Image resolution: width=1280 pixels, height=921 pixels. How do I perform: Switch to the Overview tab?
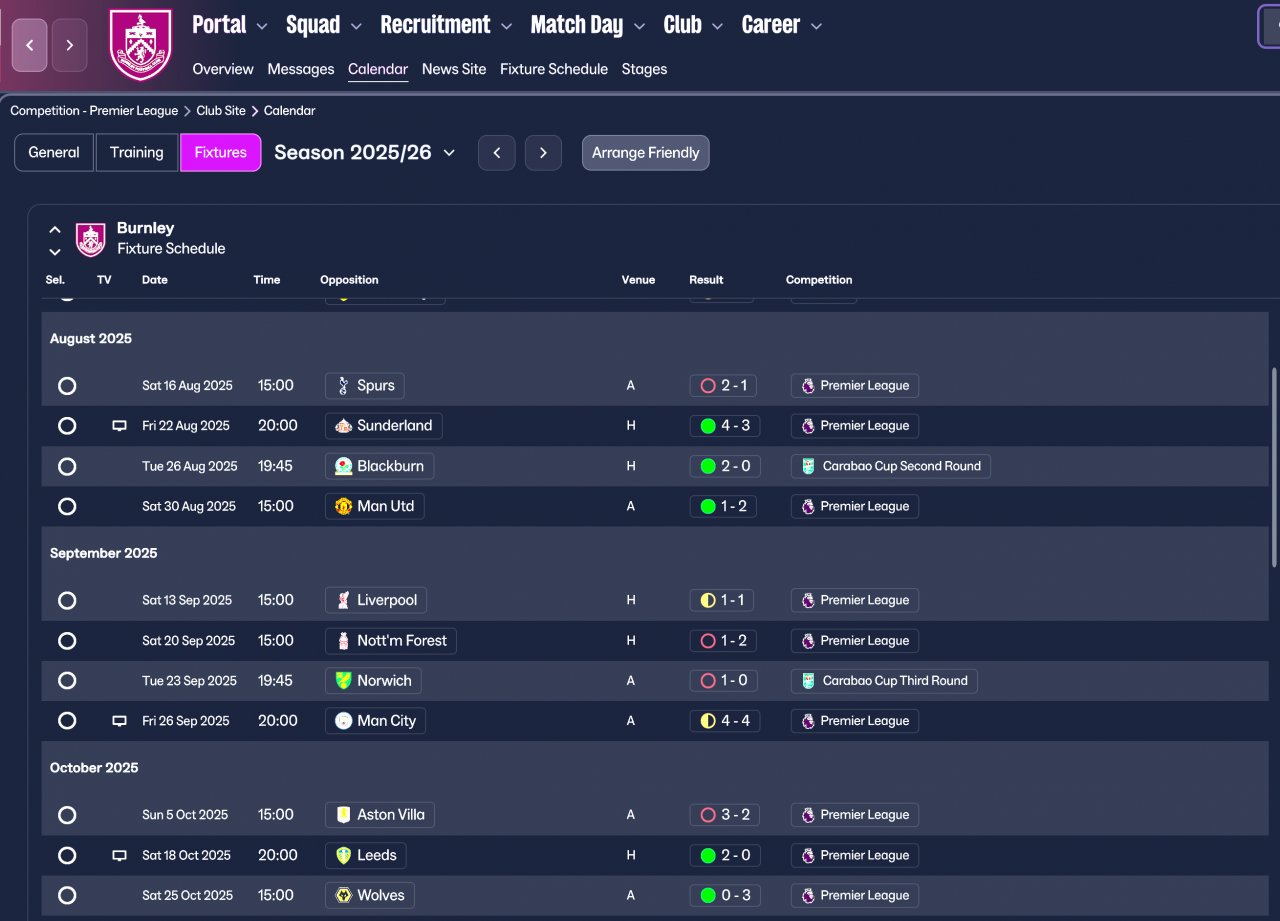pyautogui.click(x=223, y=69)
